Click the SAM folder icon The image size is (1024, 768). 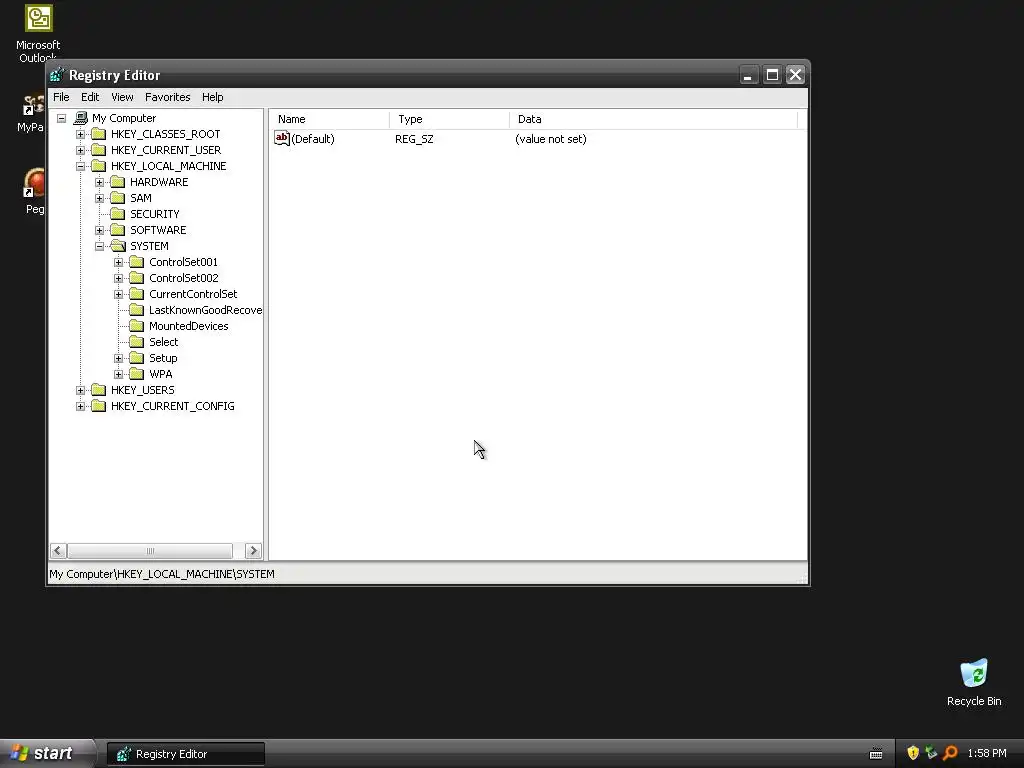click(118, 198)
